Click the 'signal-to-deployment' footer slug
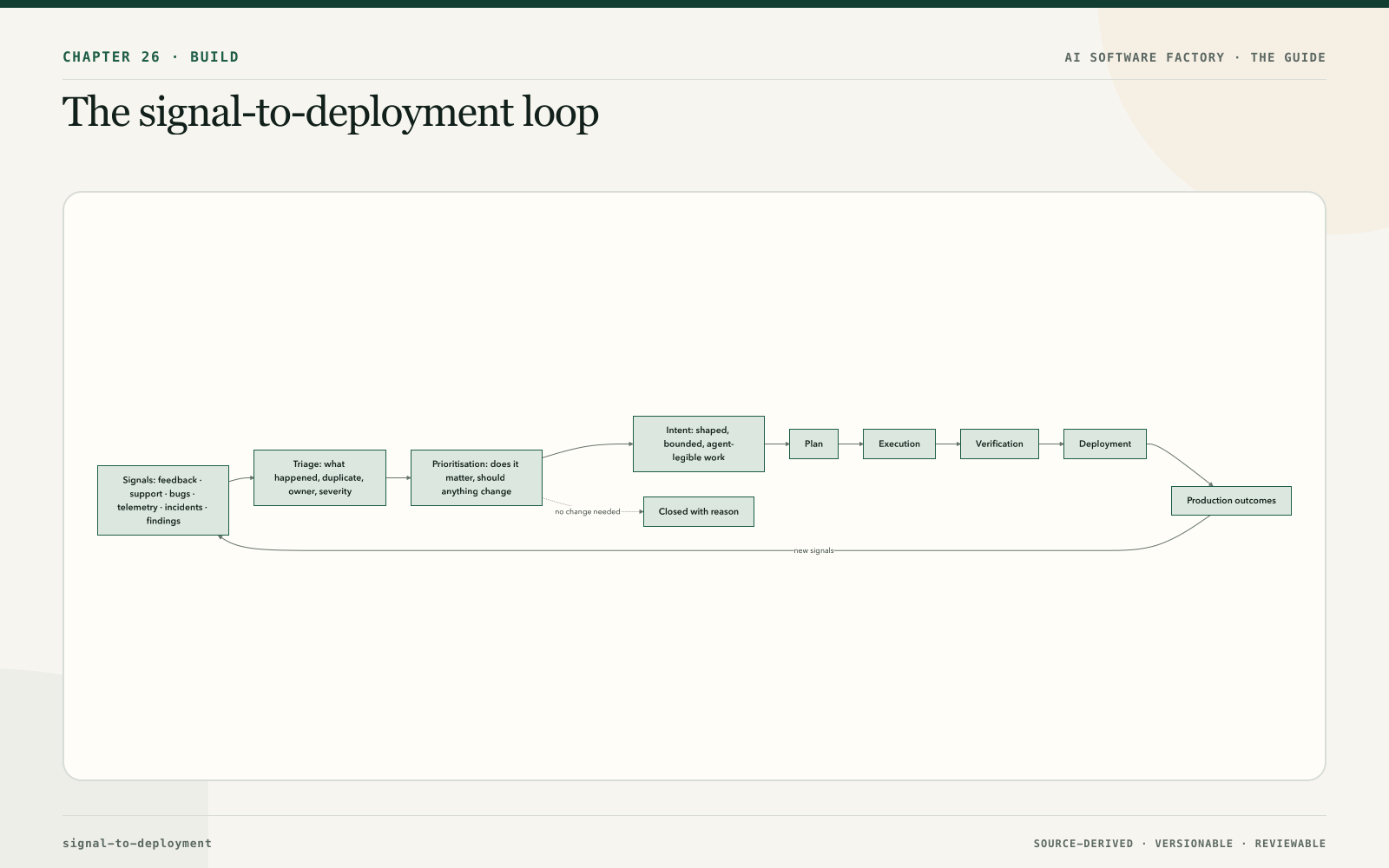 coord(137,843)
